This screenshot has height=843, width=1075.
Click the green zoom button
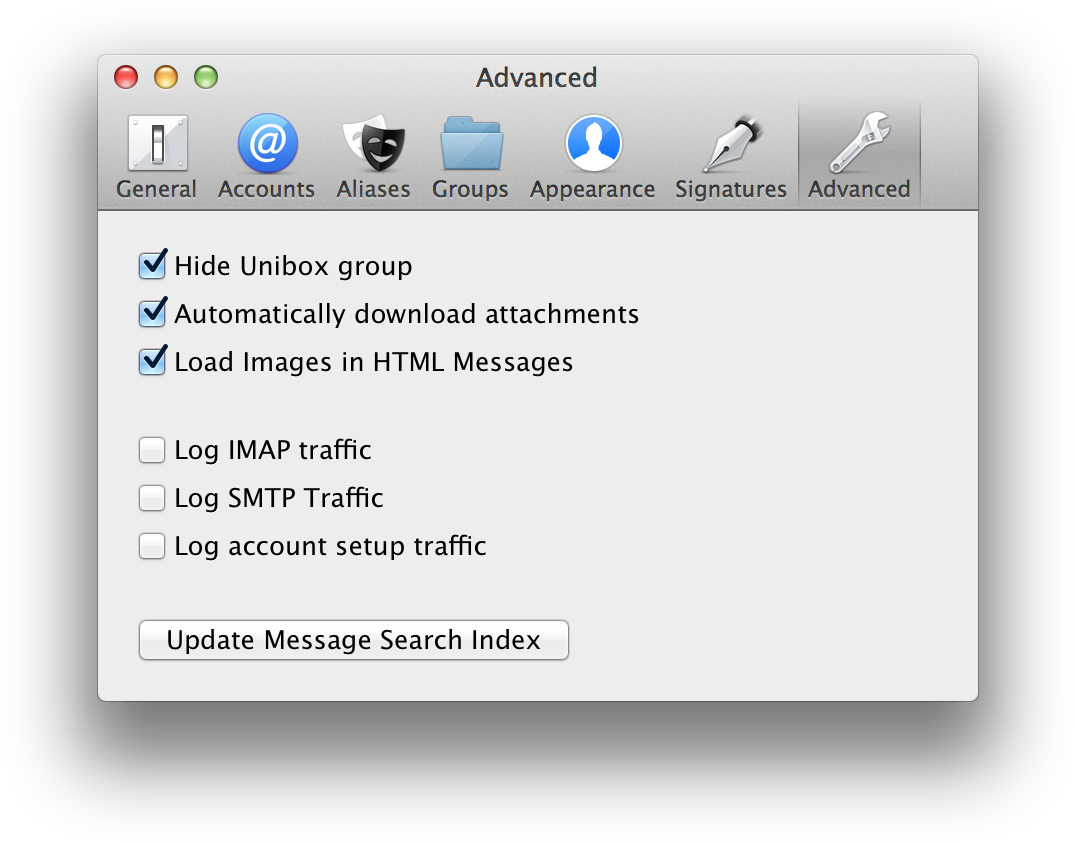(x=206, y=77)
